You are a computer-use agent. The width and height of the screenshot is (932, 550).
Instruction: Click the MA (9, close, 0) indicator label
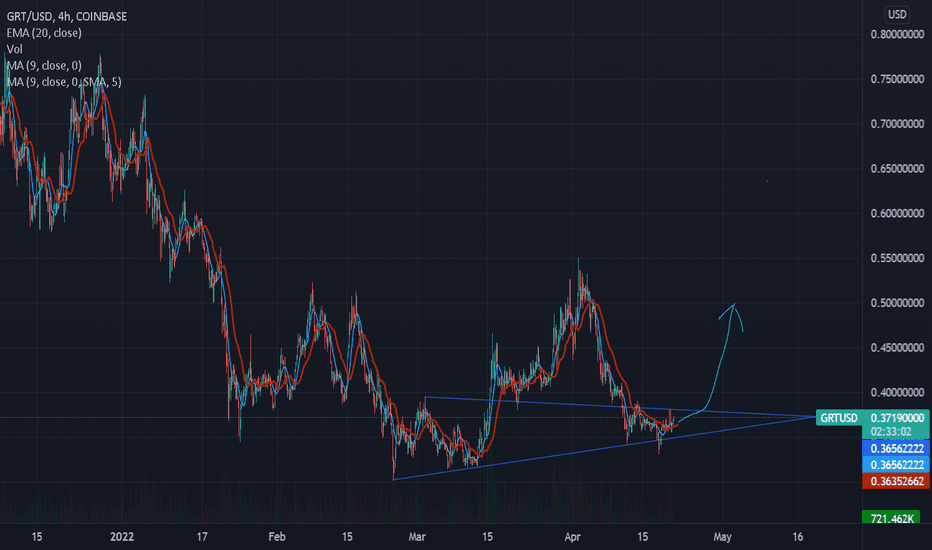44,65
